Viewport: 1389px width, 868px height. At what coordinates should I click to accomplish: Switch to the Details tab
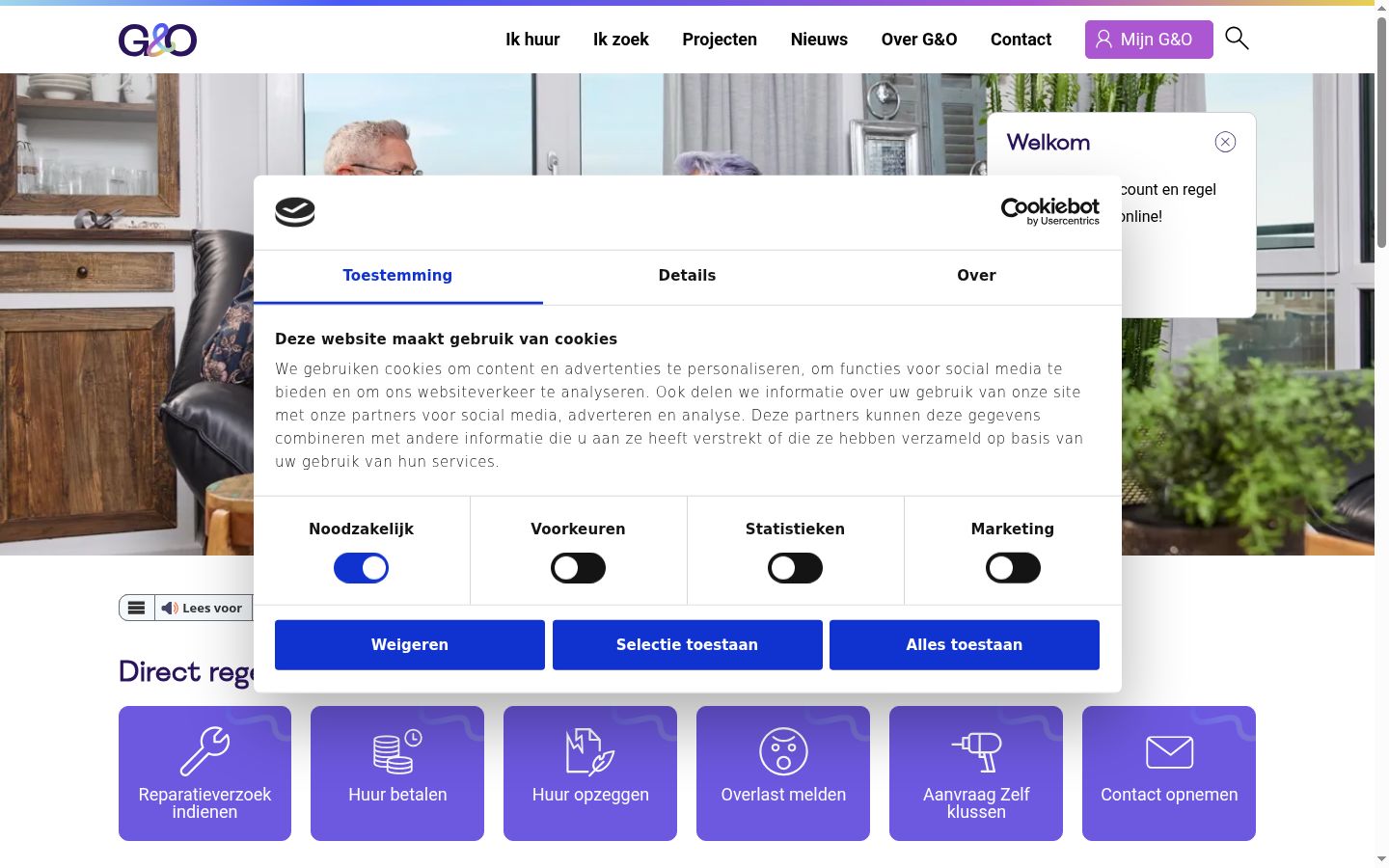point(687,276)
